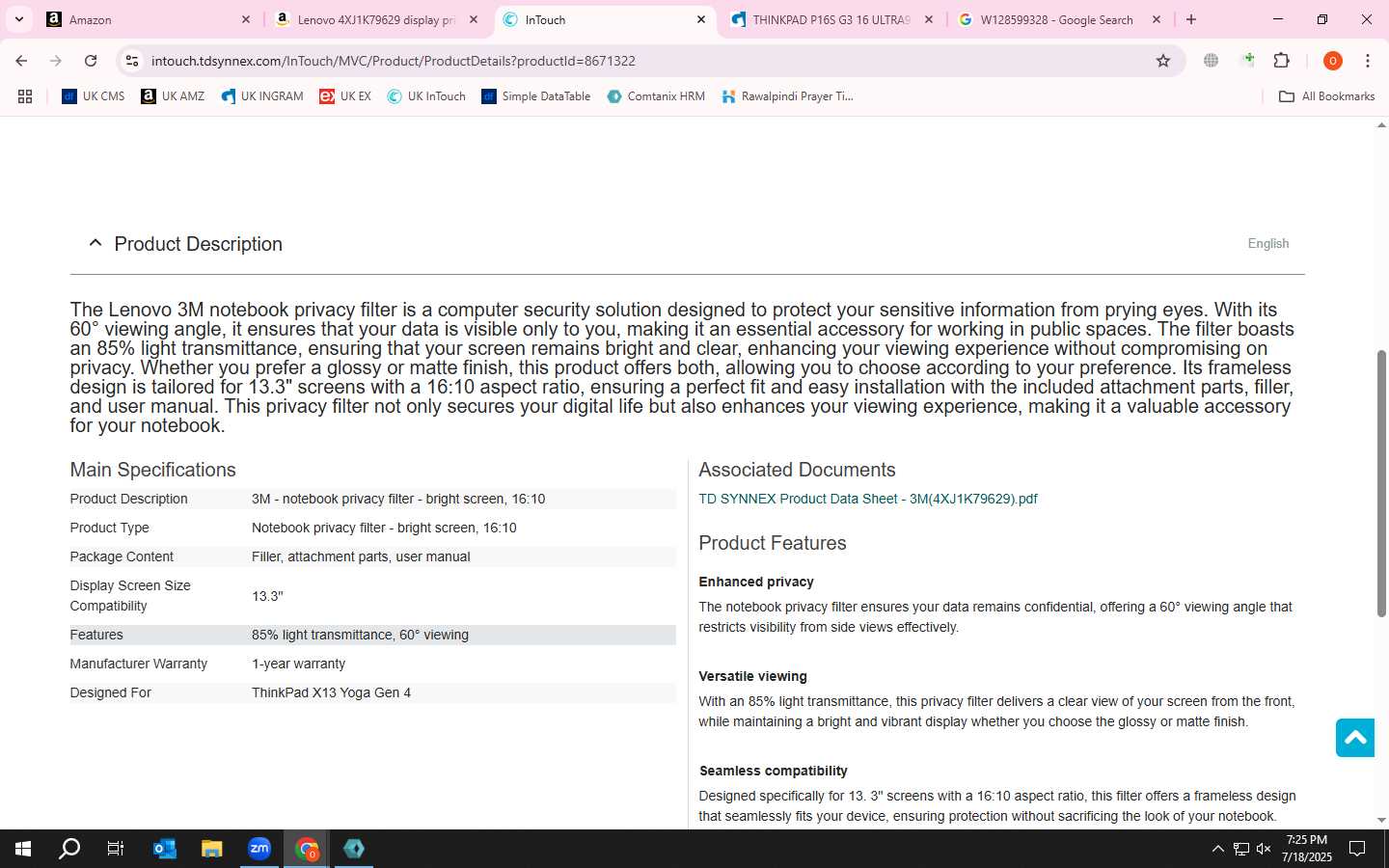Open UK EX bookmark
Screen dimensions: 1389x868
(x=345, y=96)
